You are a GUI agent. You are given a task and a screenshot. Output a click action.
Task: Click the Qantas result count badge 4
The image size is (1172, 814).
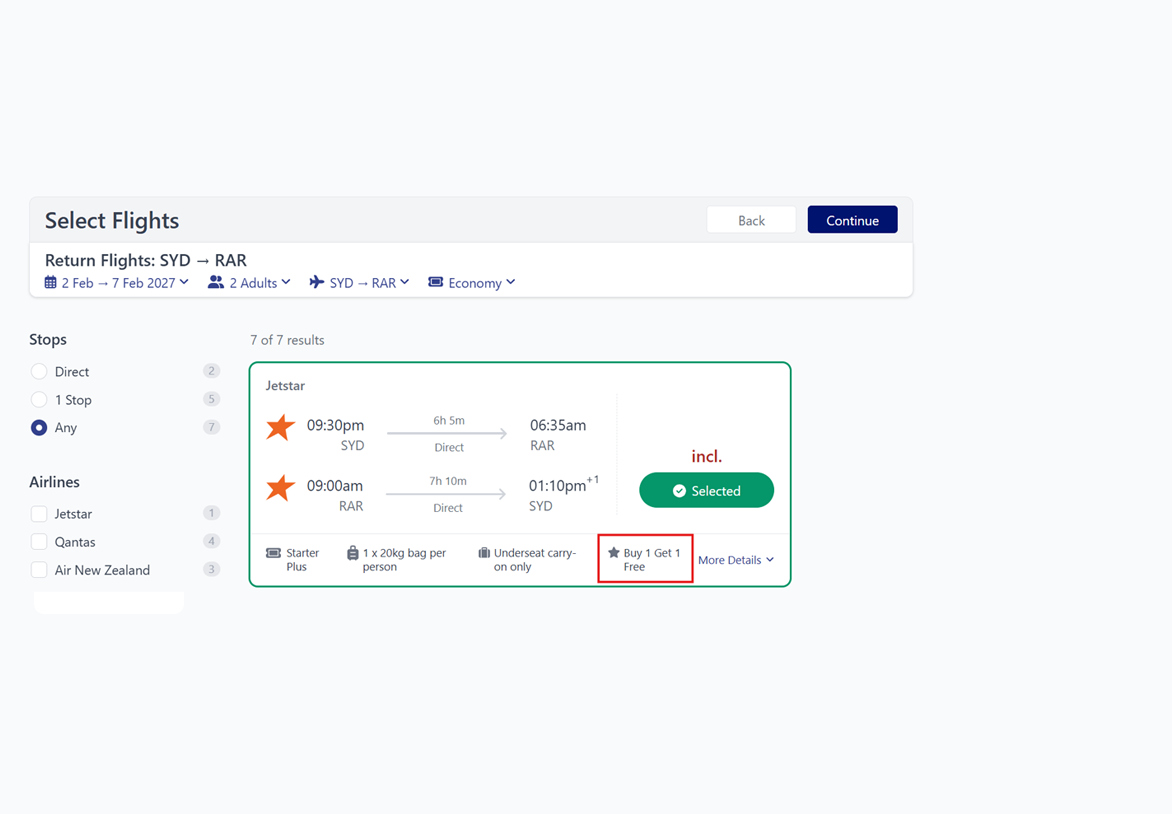[212, 541]
